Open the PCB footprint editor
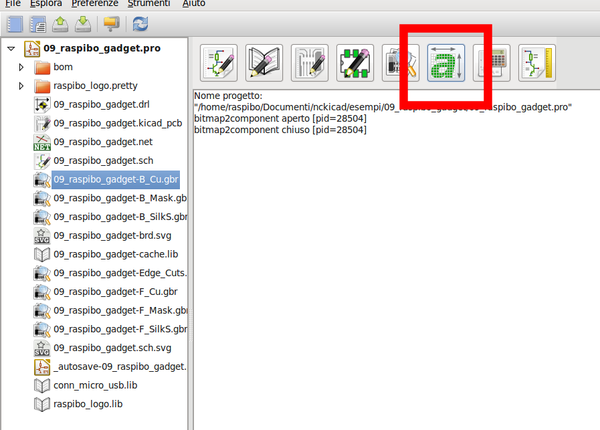The height and width of the screenshot is (430, 600). pyautogui.click(x=355, y=63)
